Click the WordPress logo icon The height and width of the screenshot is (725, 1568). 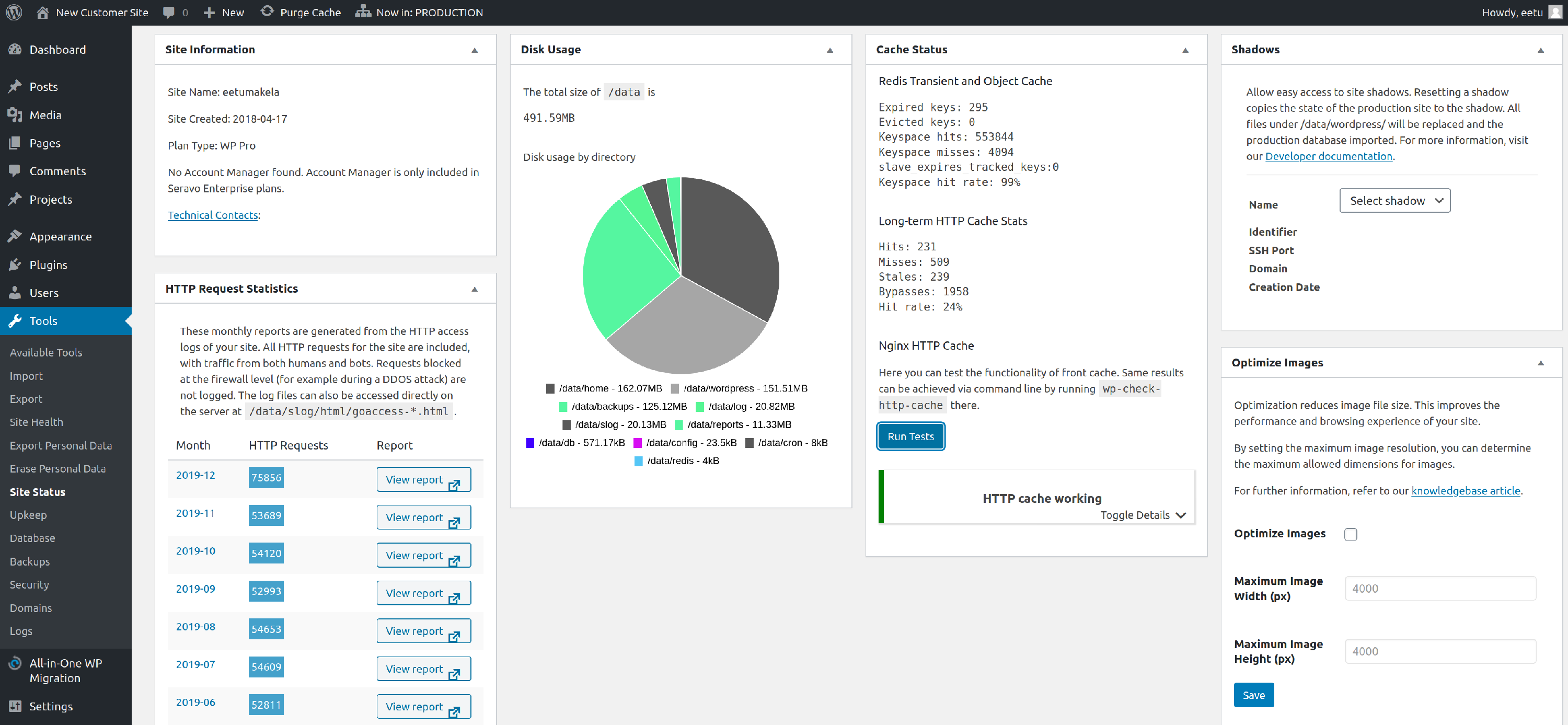coord(14,12)
